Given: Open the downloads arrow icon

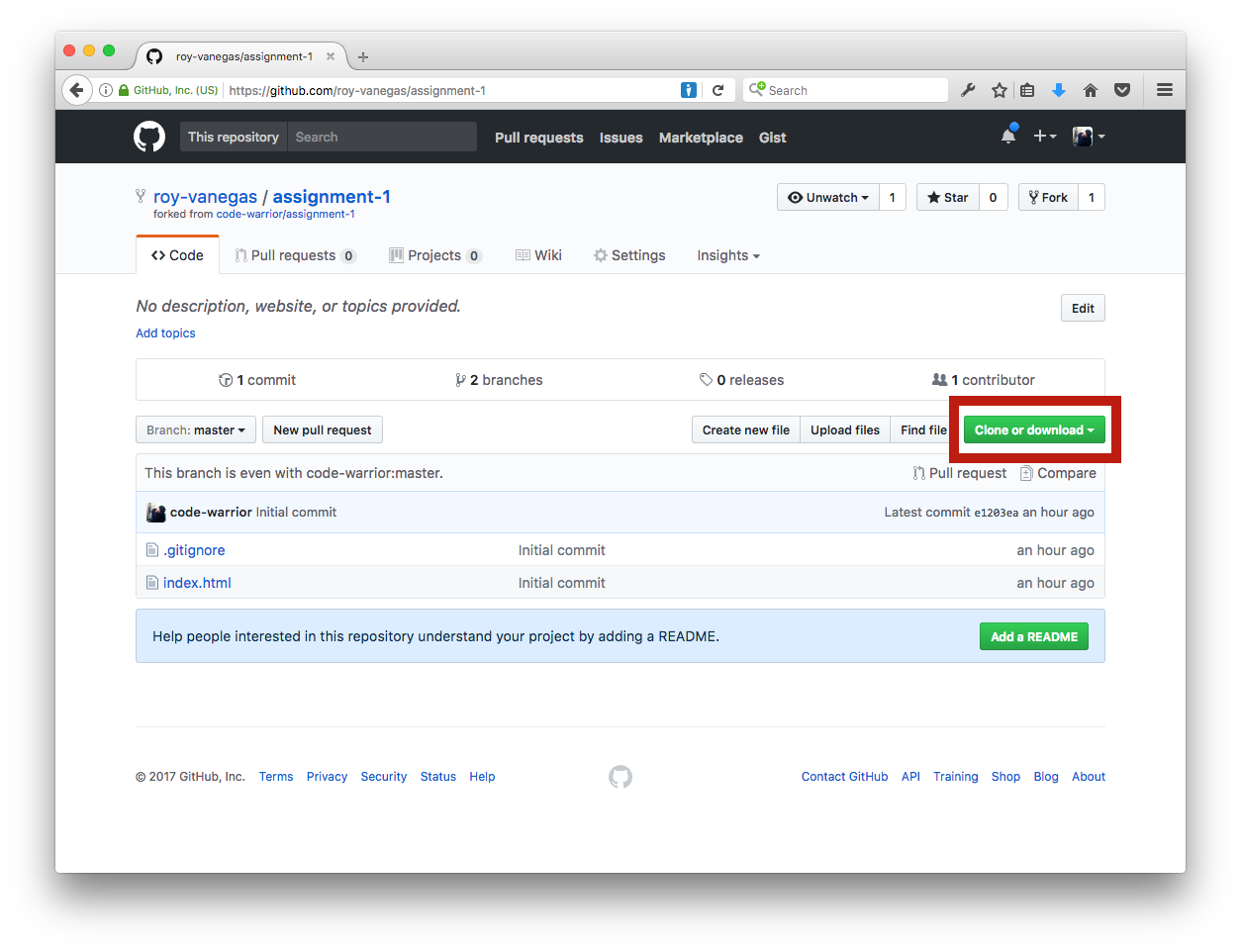Looking at the screenshot, I should coord(1059,90).
